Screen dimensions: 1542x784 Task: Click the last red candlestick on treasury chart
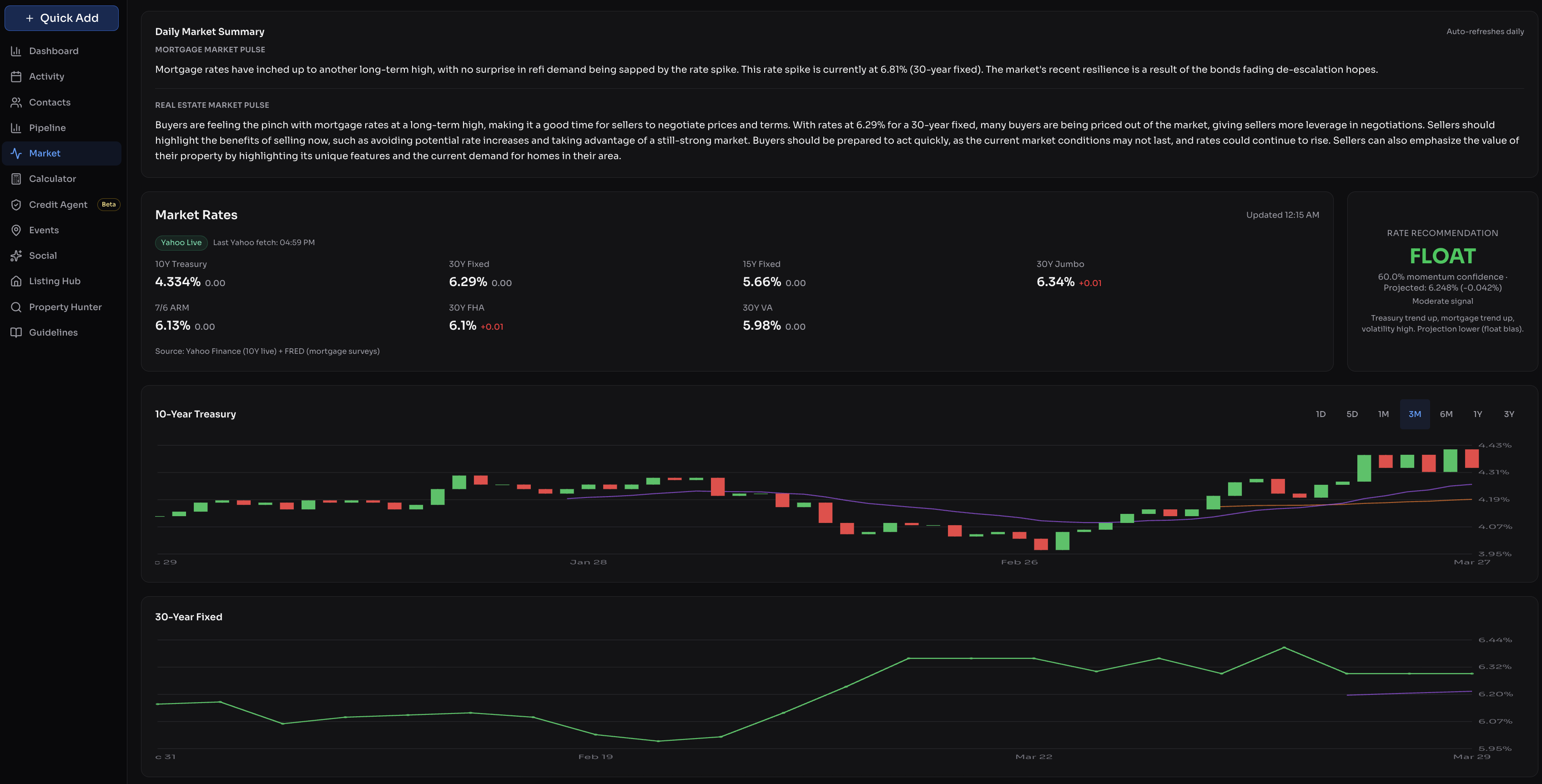(1471, 458)
